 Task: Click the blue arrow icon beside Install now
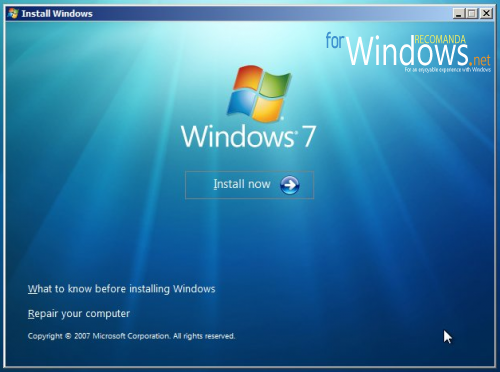(290, 185)
